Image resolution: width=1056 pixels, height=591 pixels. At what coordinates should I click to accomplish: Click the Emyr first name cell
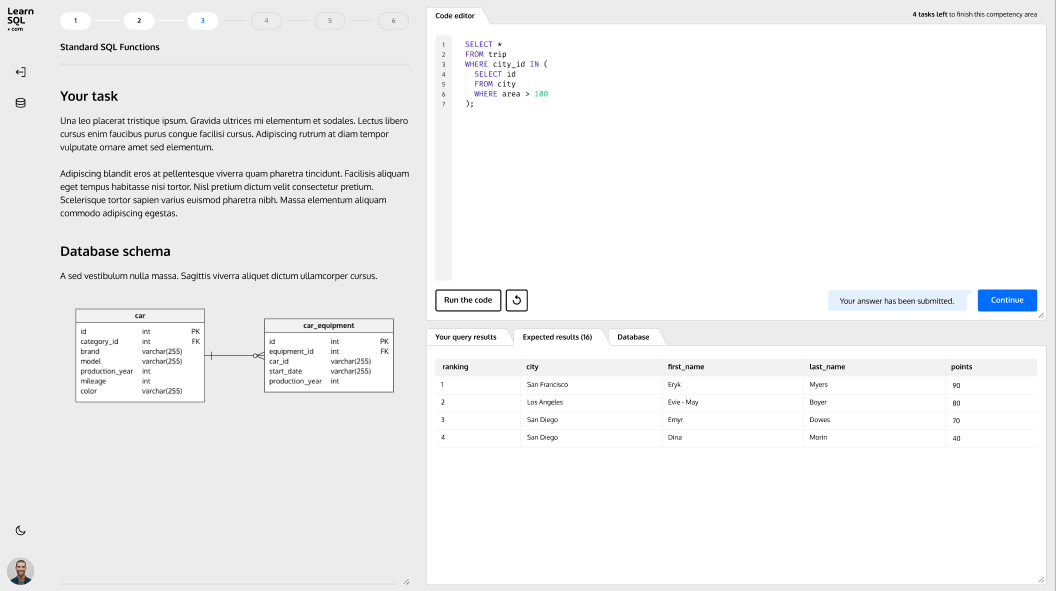click(x=675, y=420)
